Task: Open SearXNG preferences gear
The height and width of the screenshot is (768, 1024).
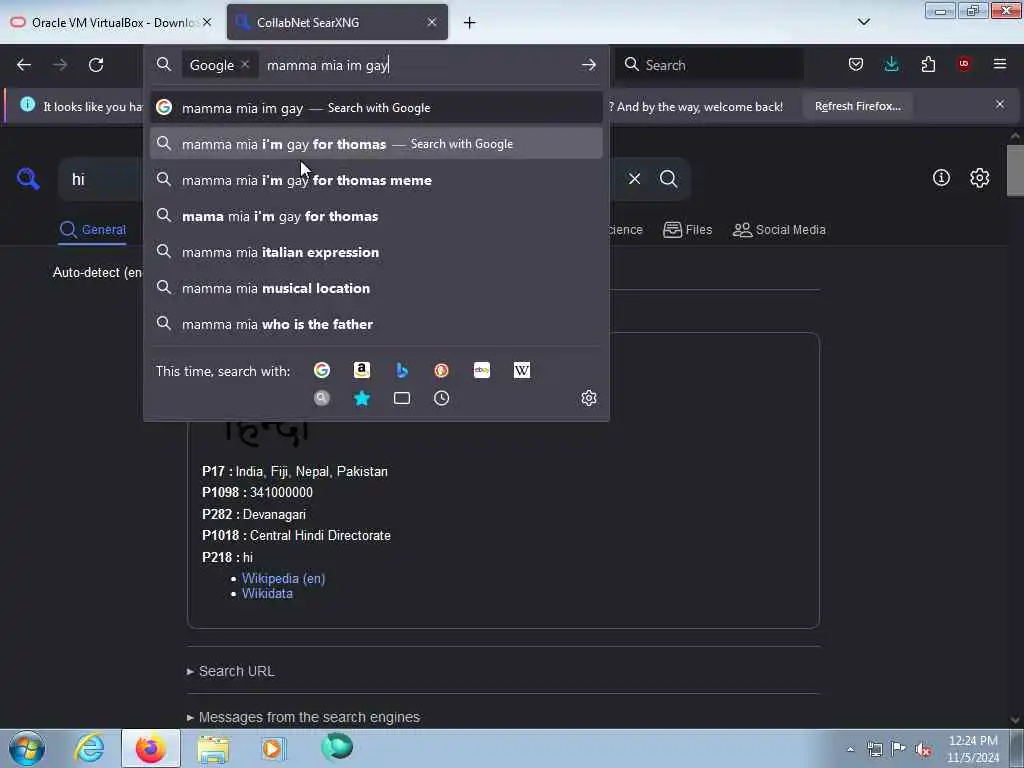Action: 979,178
